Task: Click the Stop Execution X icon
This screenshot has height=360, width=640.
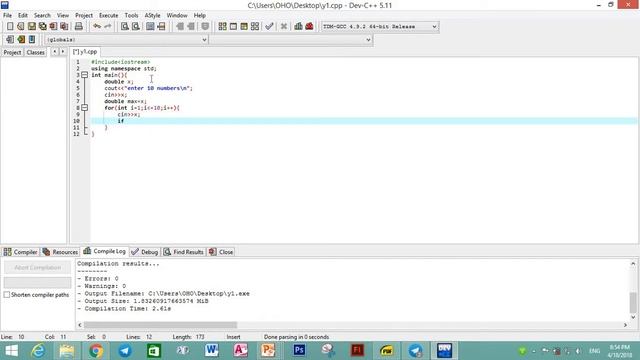Action: [284, 27]
